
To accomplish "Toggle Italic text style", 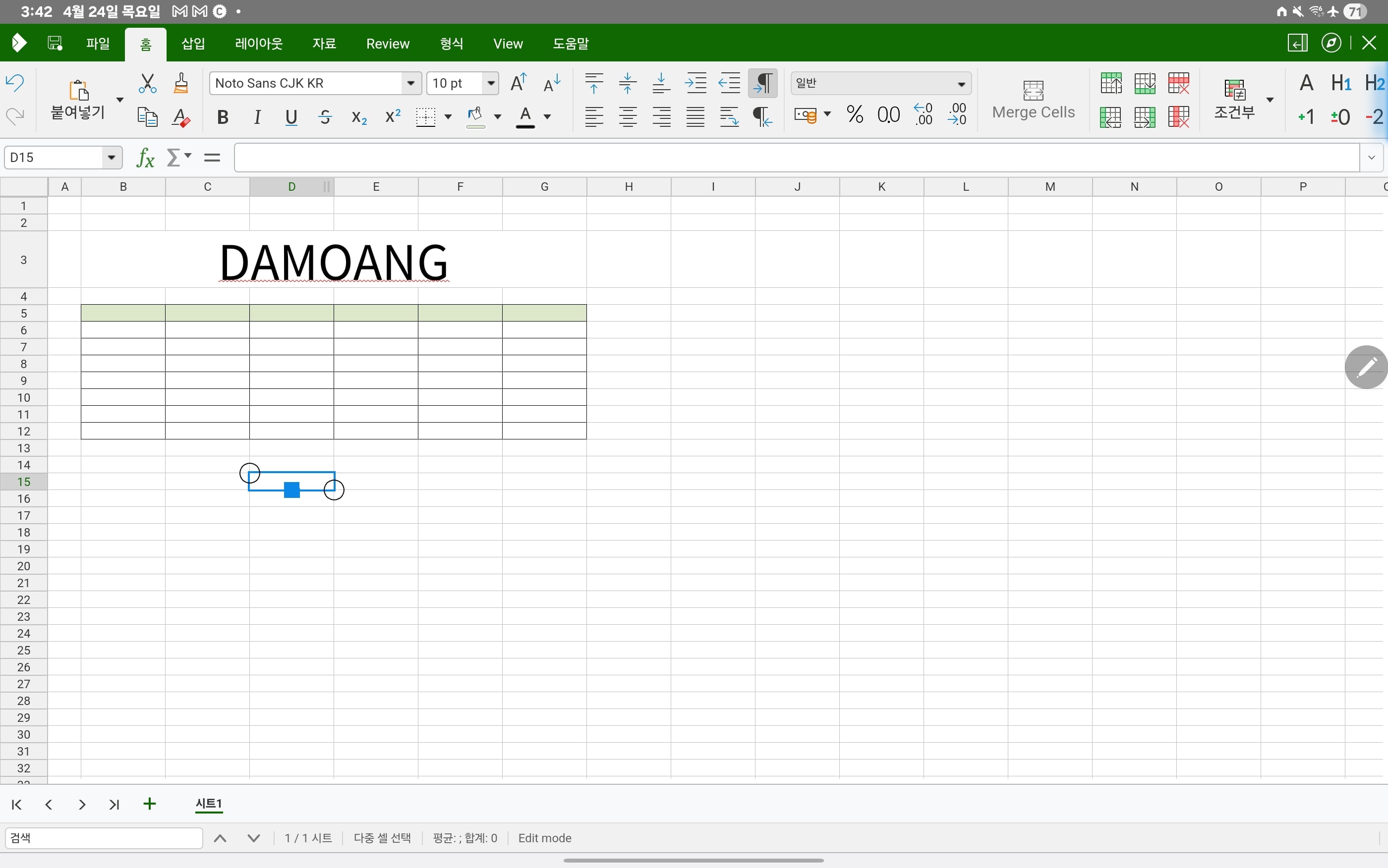I will coord(257,117).
